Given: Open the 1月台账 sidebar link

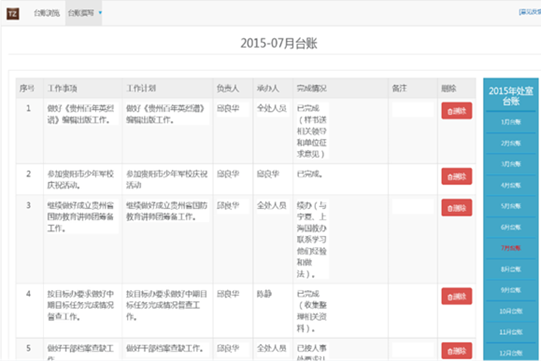Looking at the screenshot, I should pos(511,122).
